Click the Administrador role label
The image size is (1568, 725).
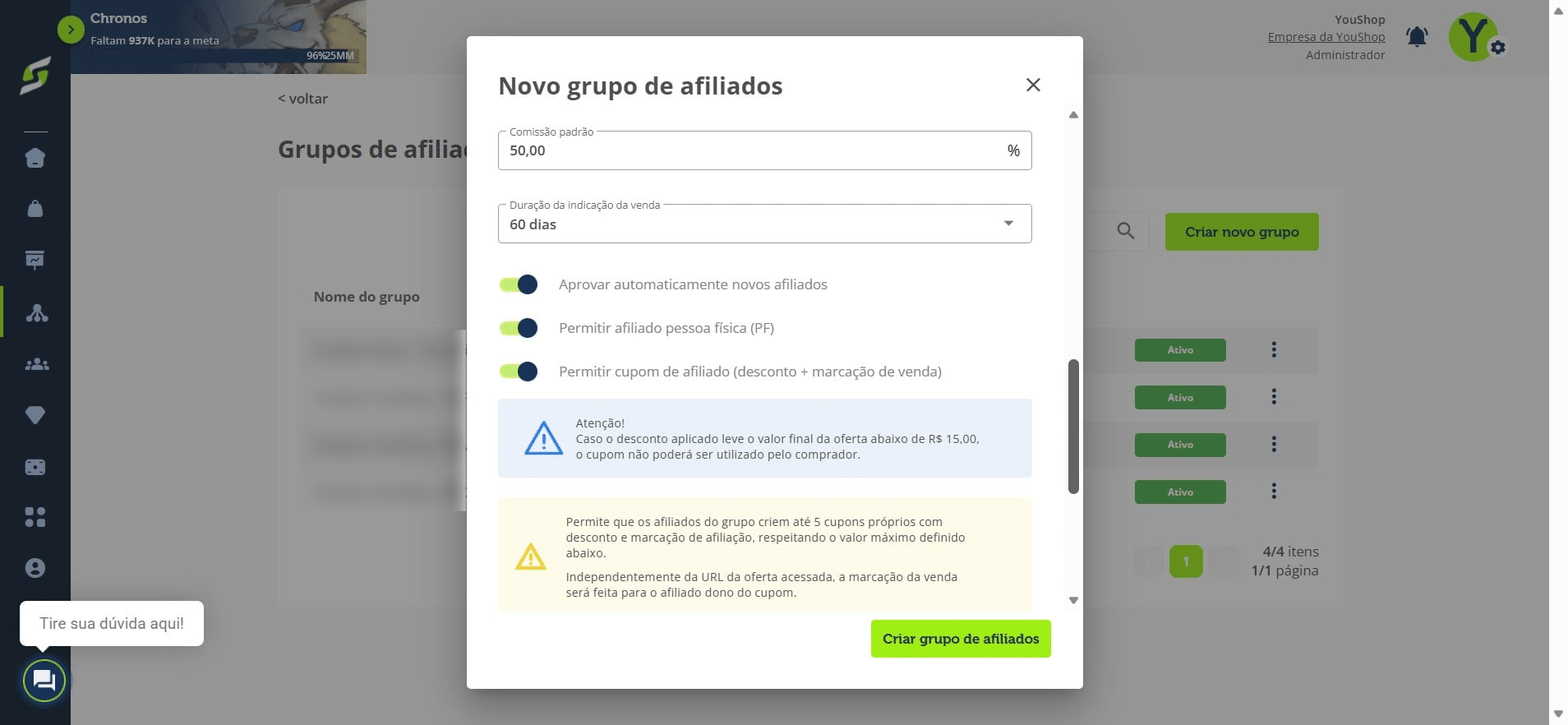(1345, 55)
